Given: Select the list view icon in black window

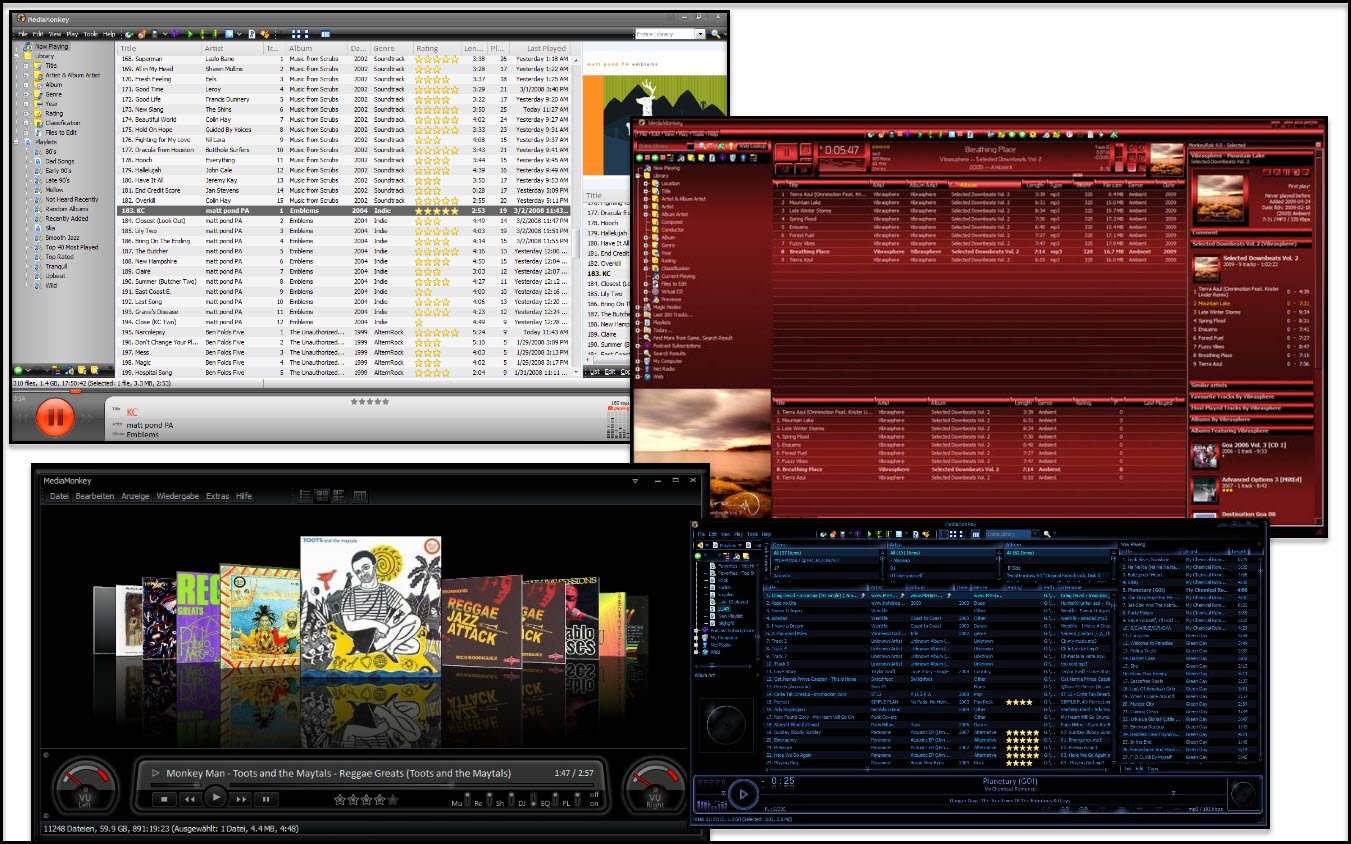Looking at the screenshot, I should [x=305, y=496].
